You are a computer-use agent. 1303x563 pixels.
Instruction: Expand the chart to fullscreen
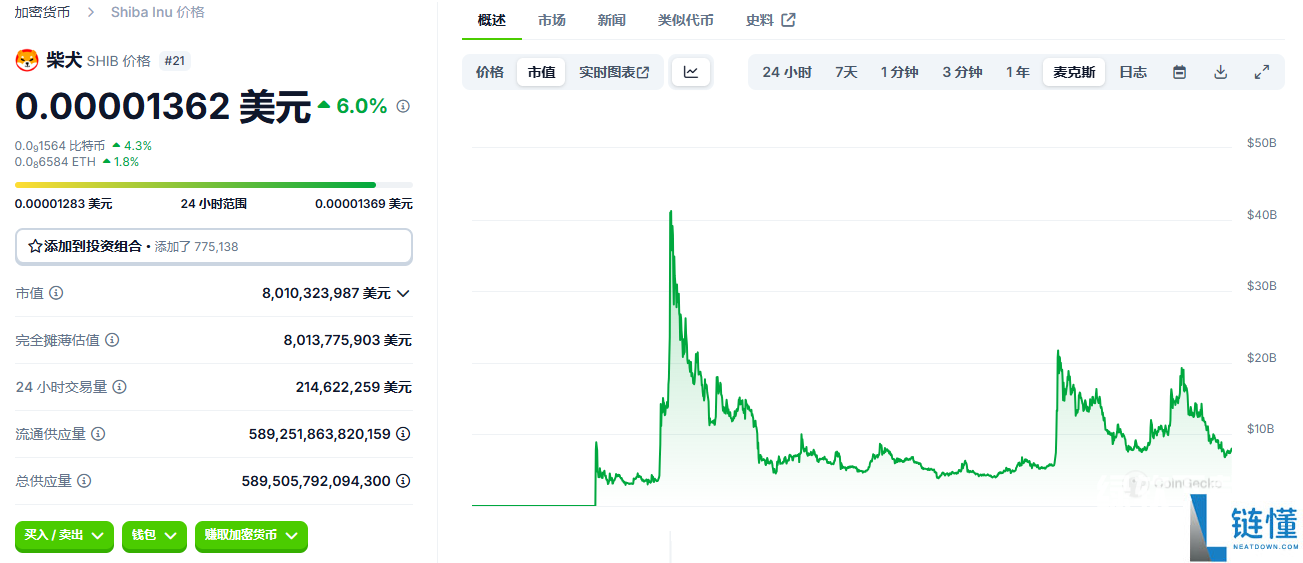point(1262,72)
